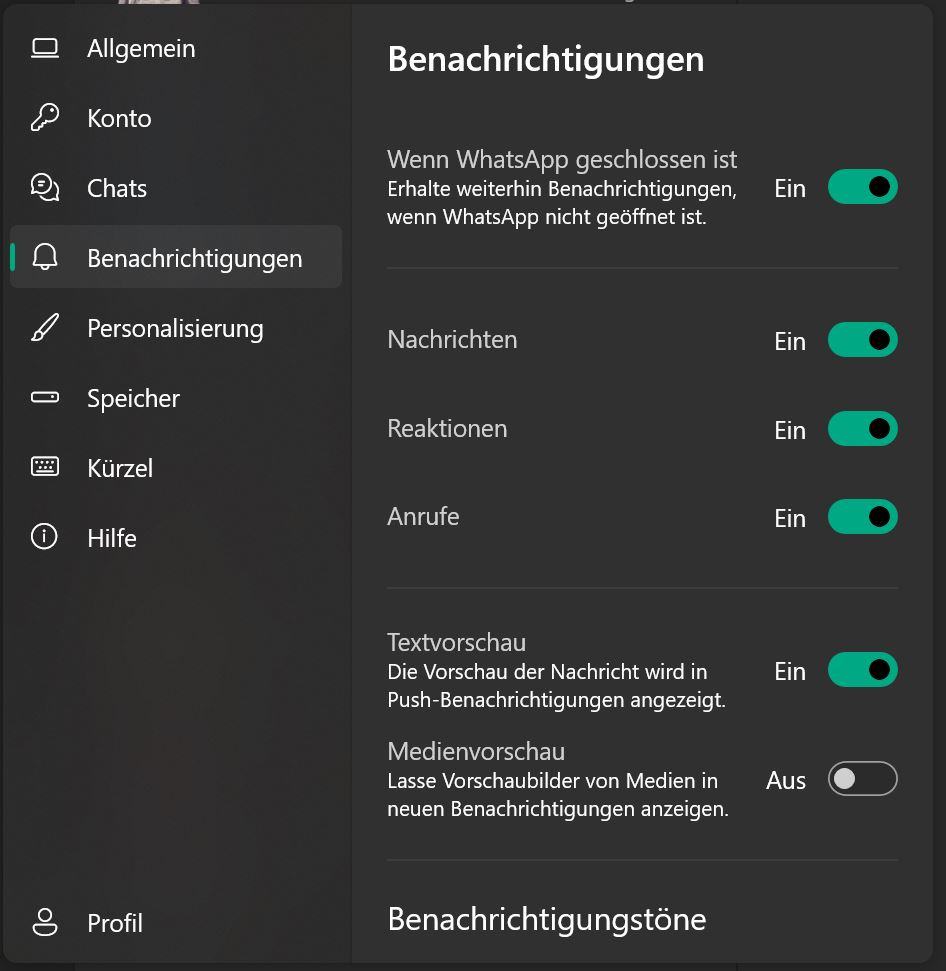This screenshot has height=971, width=946.
Task: Enable the Medienvorschau toggle
Action: pyautogui.click(x=862, y=779)
